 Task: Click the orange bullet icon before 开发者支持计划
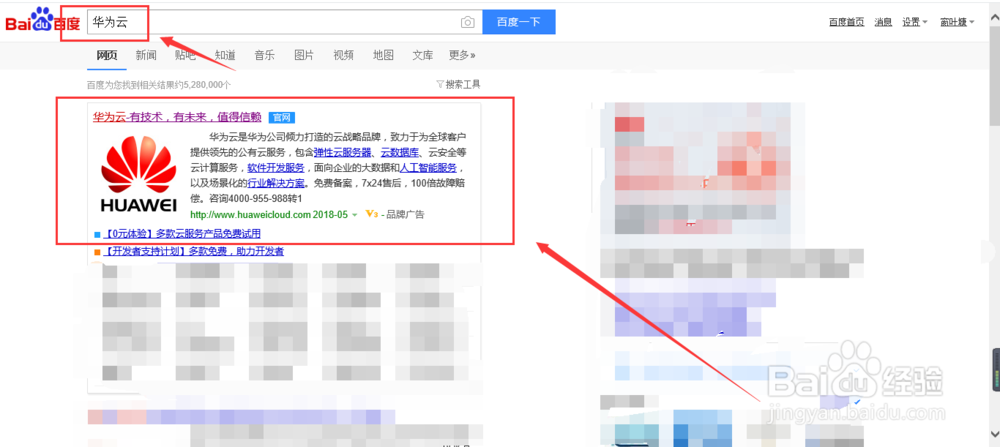(97, 252)
